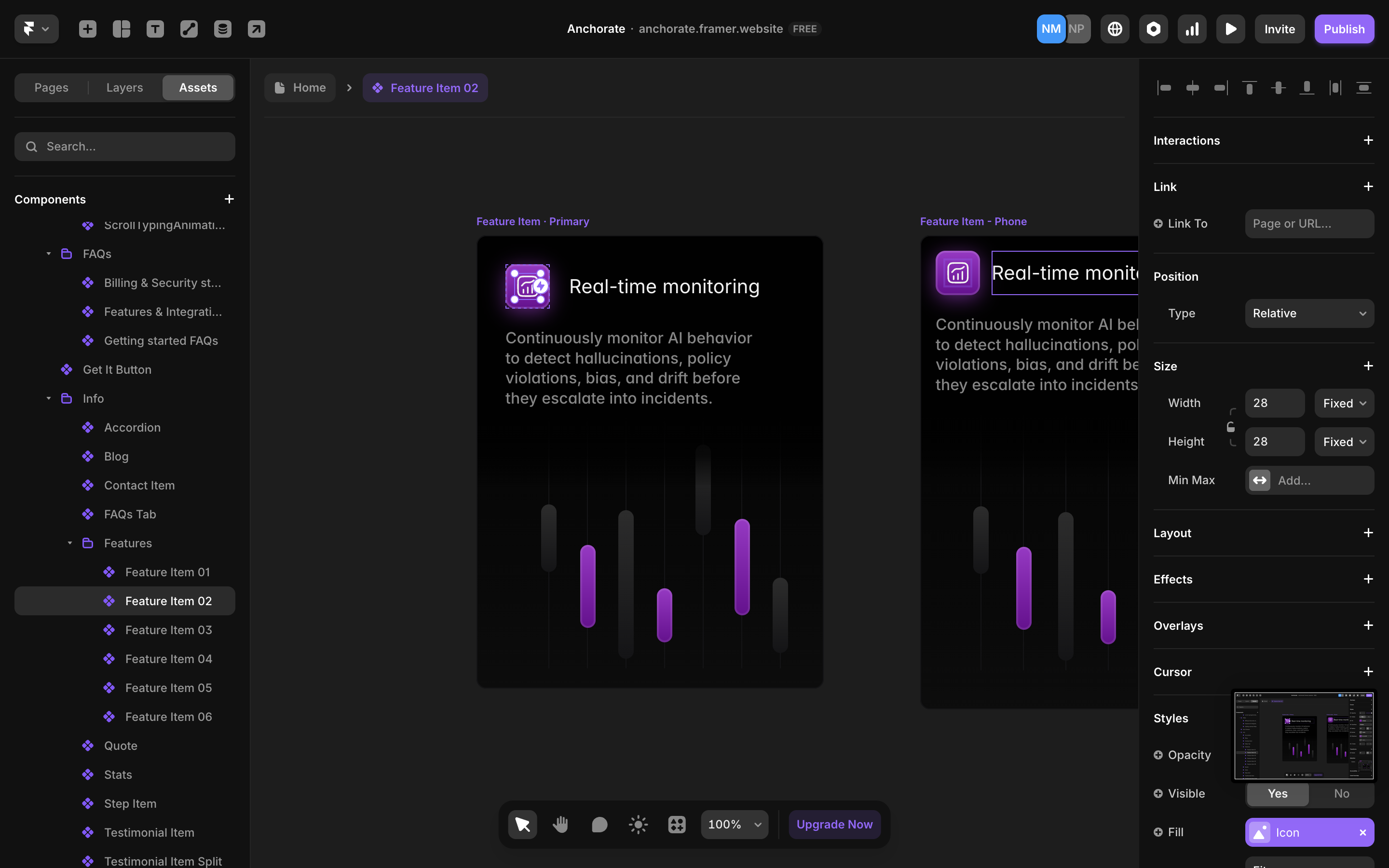Select the Text tool in top toolbar
This screenshot has height=868, width=1389.
click(155, 29)
